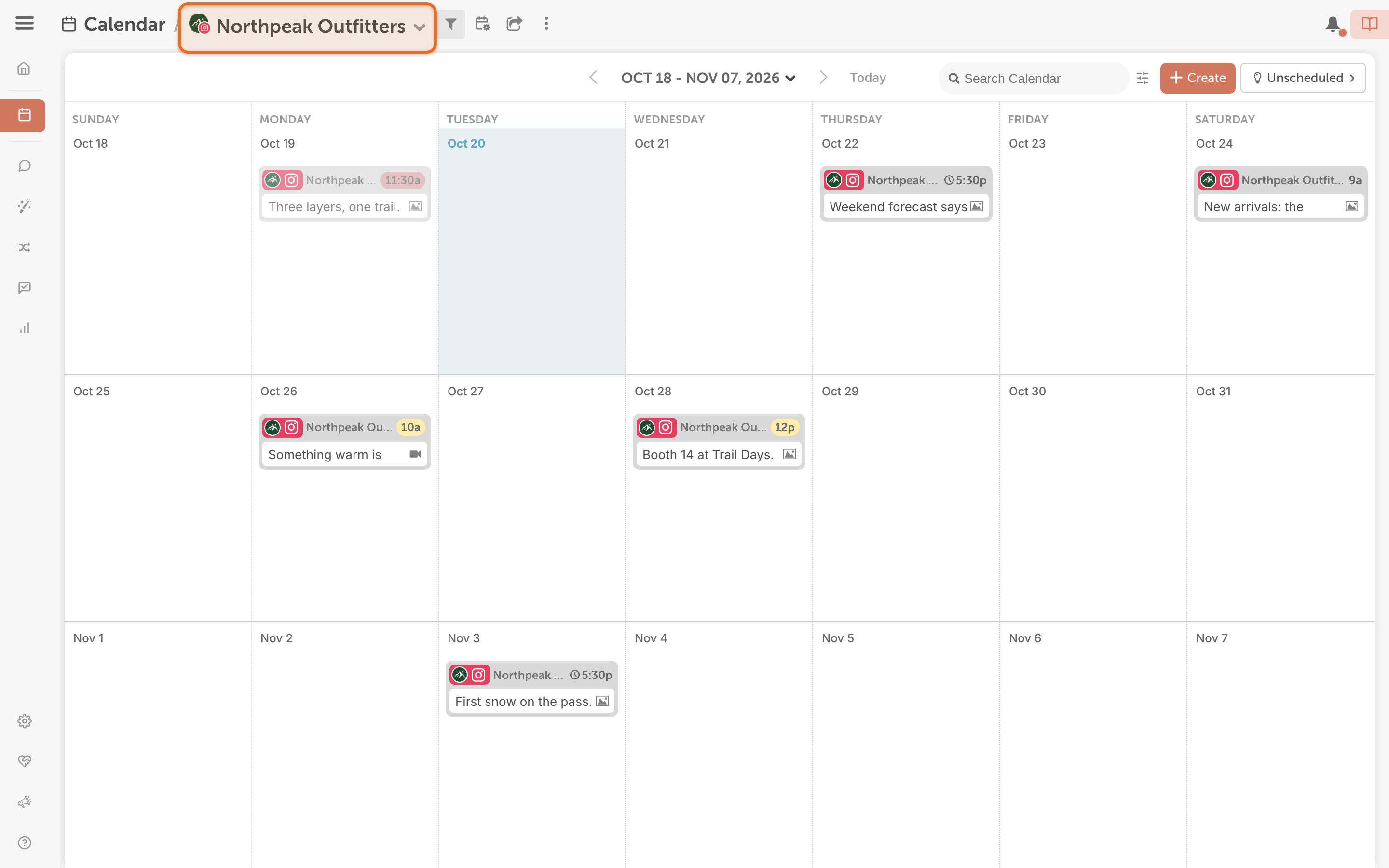Image resolution: width=1389 pixels, height=868 pixels.
Task: Open the 'Weekend forecast says' post
Action: (906, 193)
